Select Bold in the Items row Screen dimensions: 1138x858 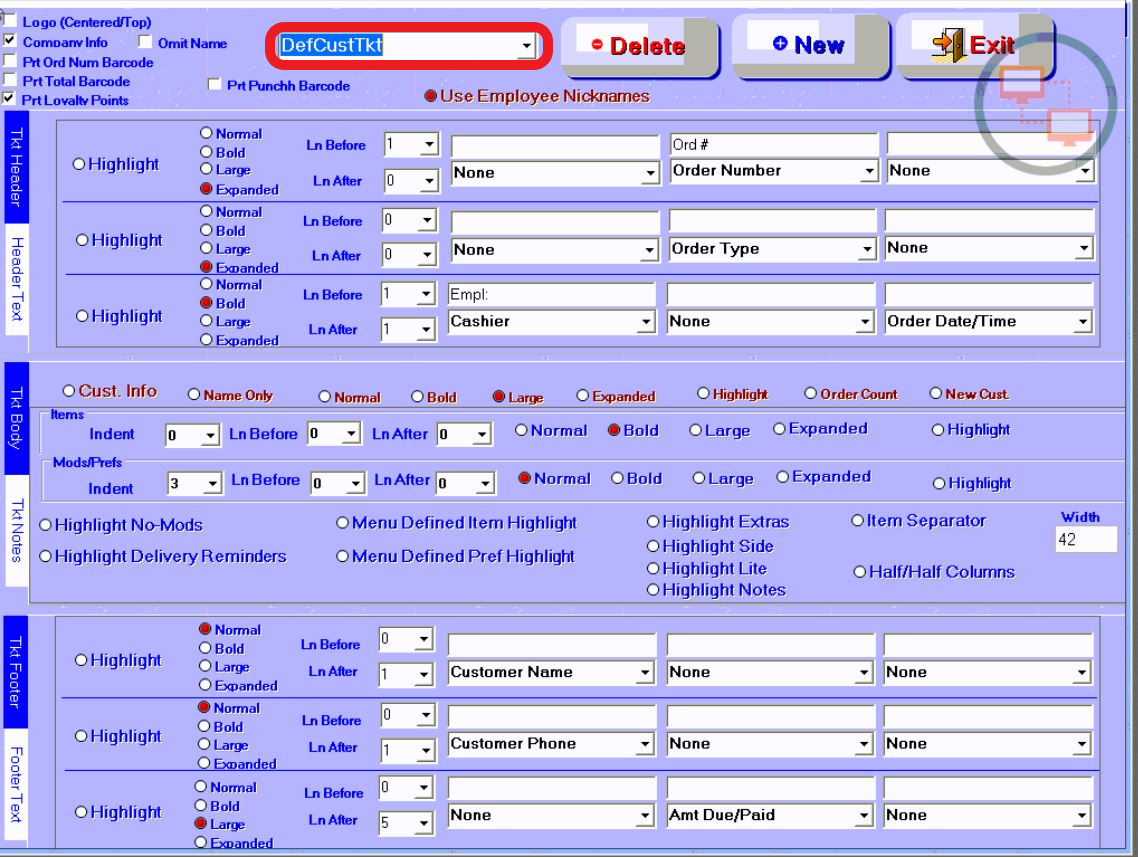[x=614, y=430]
